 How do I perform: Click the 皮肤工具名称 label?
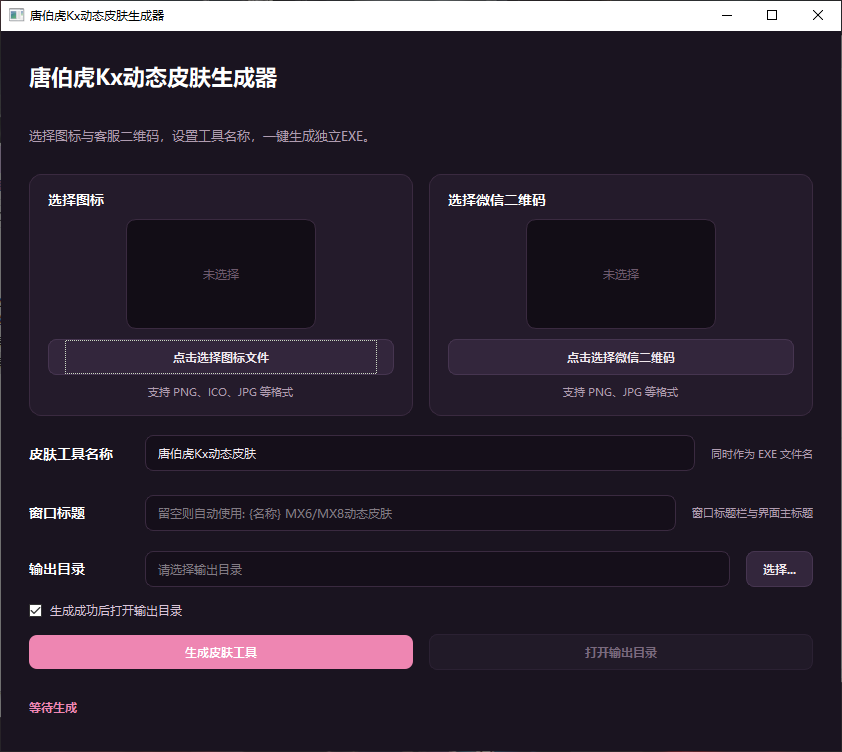[71, 454]
